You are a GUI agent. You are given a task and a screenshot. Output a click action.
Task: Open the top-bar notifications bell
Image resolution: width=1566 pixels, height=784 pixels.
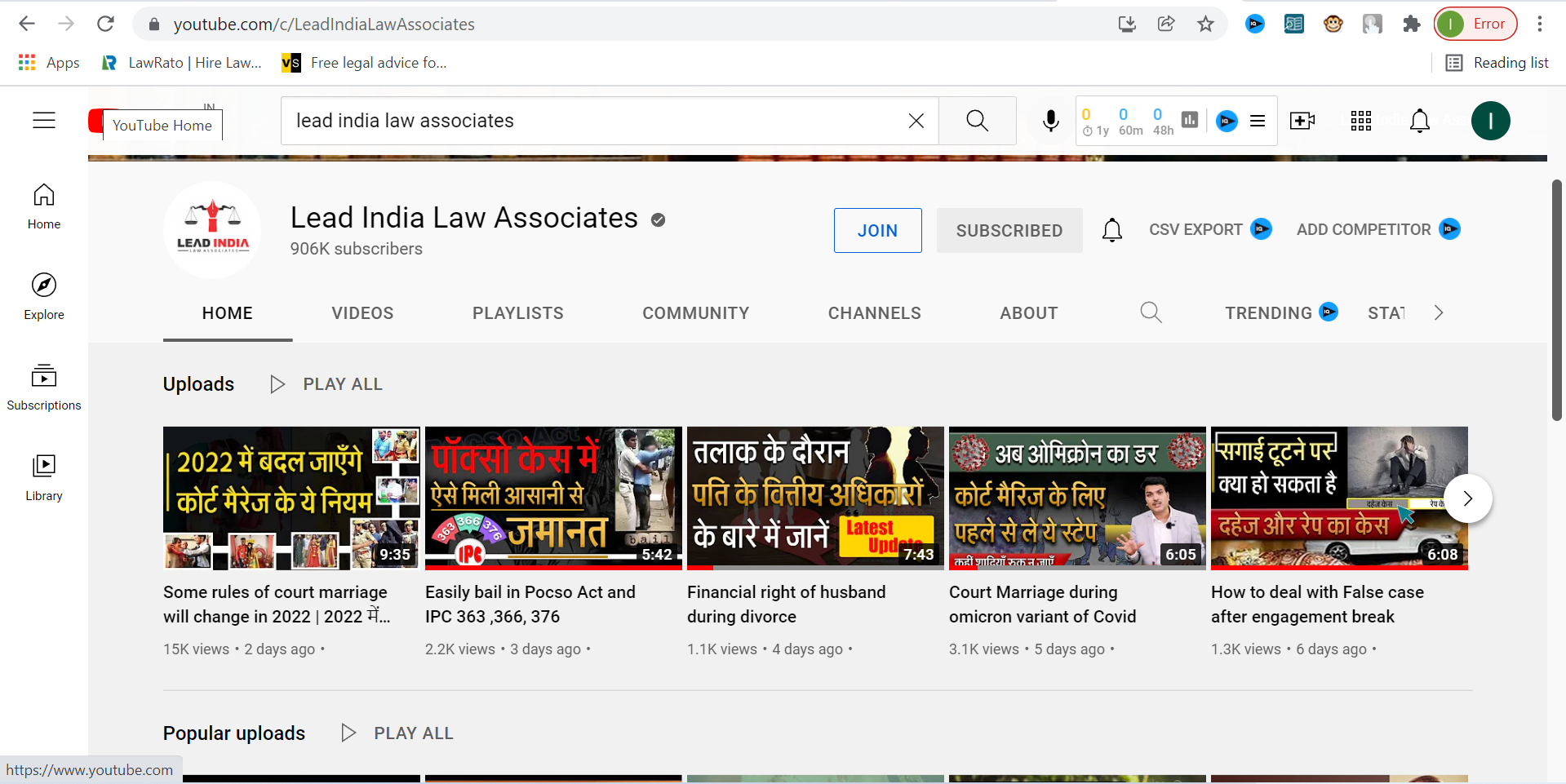[x=1419, y=121]
